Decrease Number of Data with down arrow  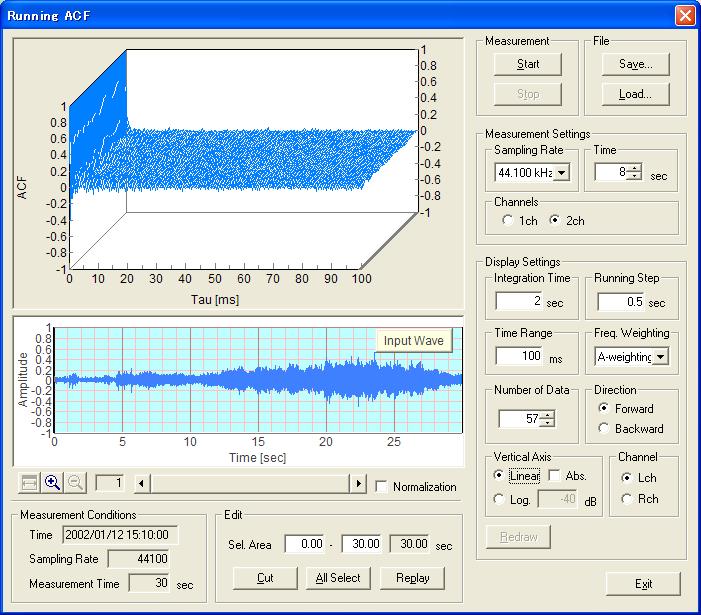point(547,422)
